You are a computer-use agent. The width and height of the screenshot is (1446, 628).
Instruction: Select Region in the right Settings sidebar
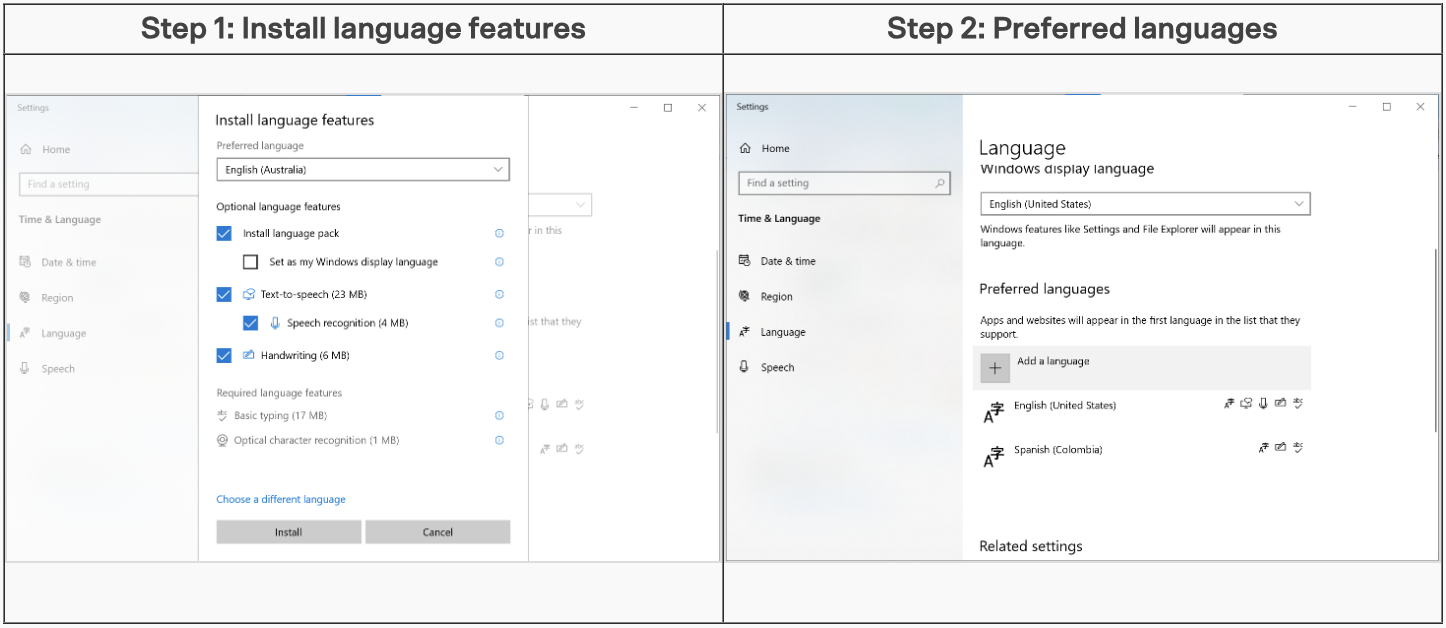pyautogui.click(x=776, y=297)
